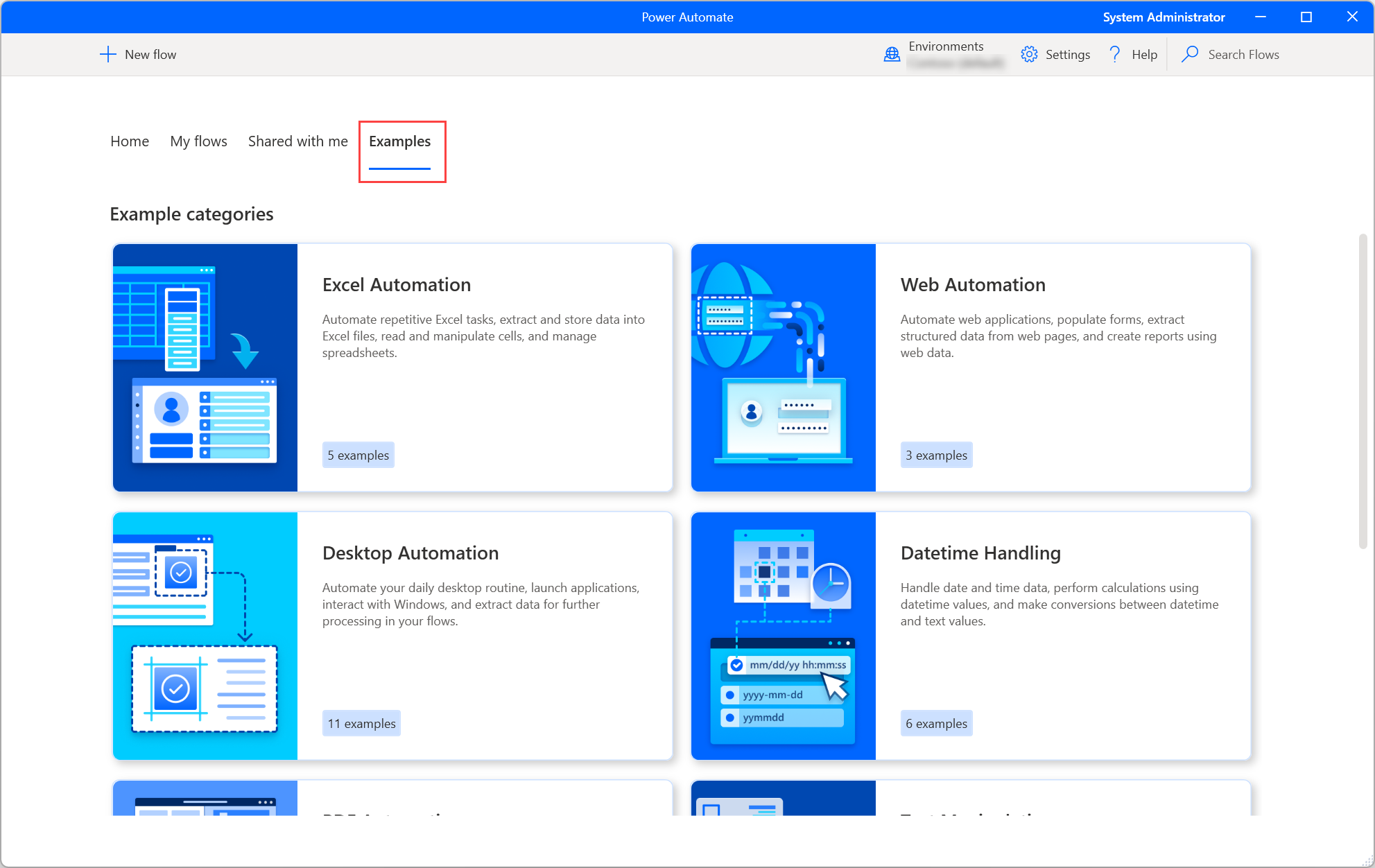Click the Excel Automation category icon

pyautogui.click(x=205, y=366)
